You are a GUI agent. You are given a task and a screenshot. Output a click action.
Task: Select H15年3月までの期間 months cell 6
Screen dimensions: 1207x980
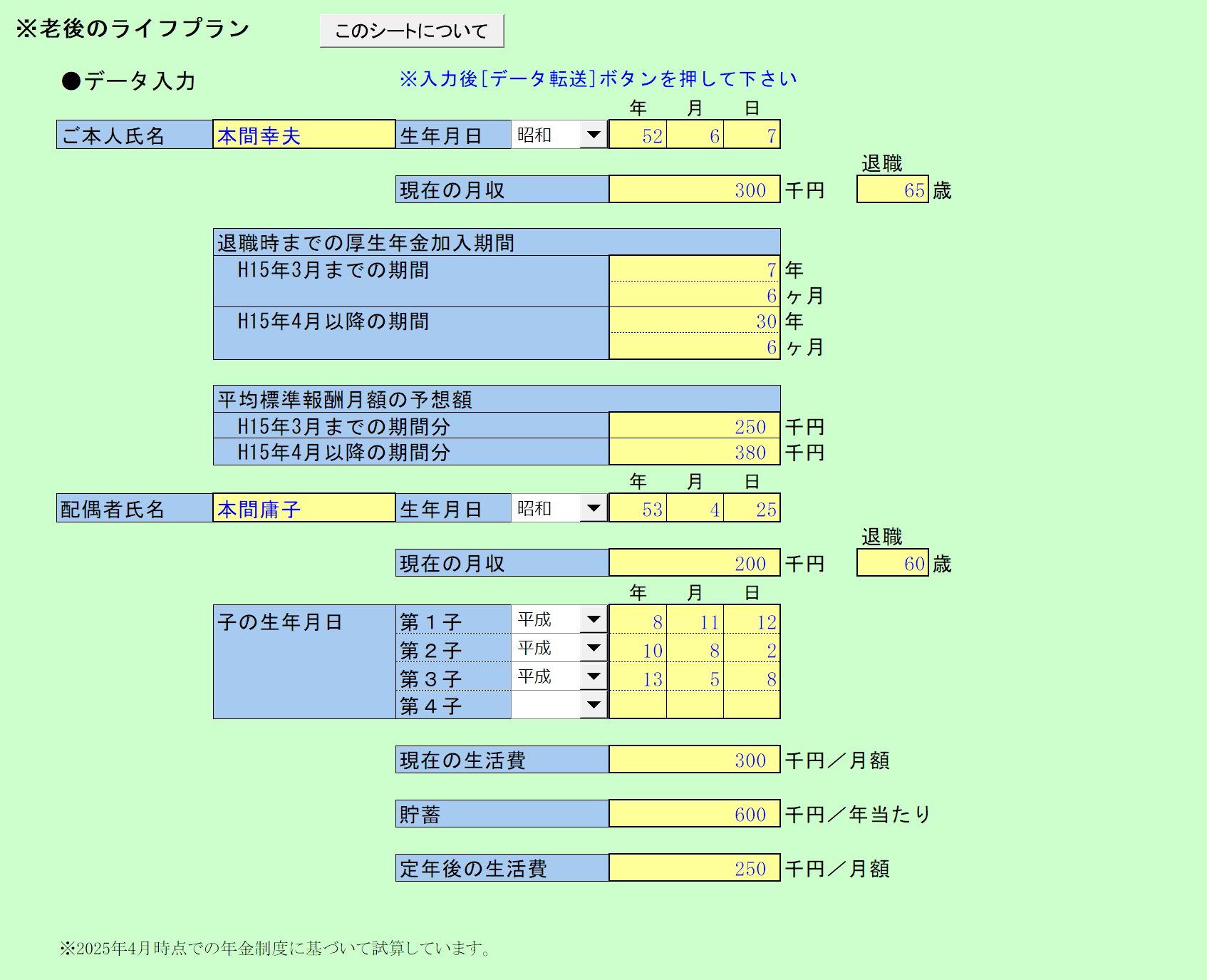pyautogui.click(x=695, y=294)
